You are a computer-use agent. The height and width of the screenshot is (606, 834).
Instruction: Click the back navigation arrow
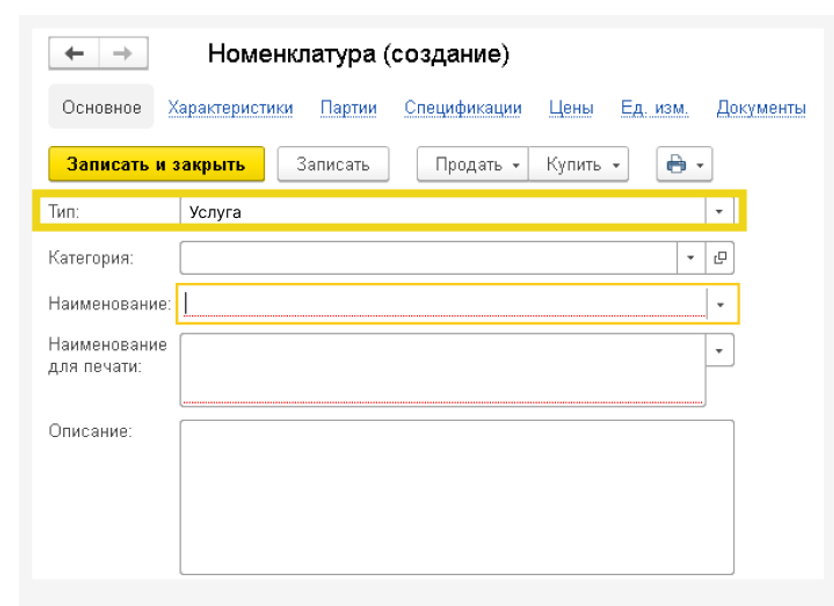pyautogui.click(x=74, y=54)
